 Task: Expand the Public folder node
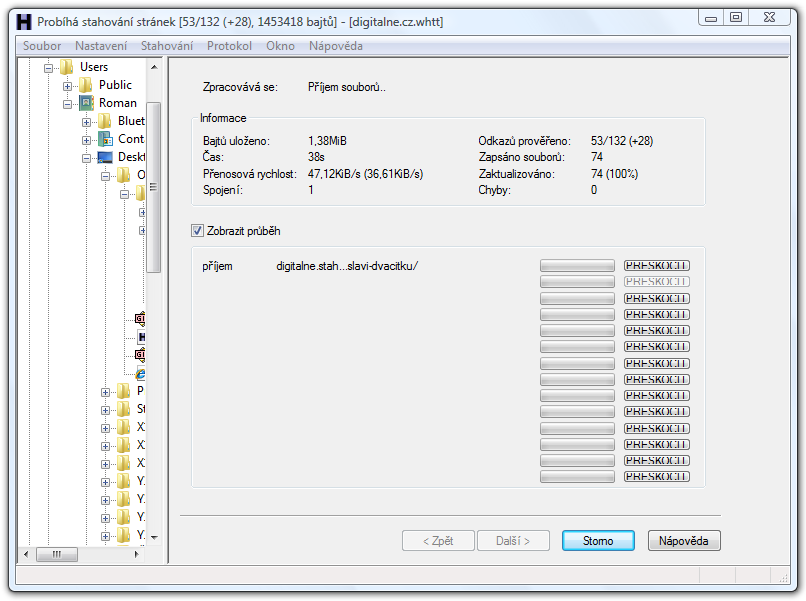tap(67, 86)
